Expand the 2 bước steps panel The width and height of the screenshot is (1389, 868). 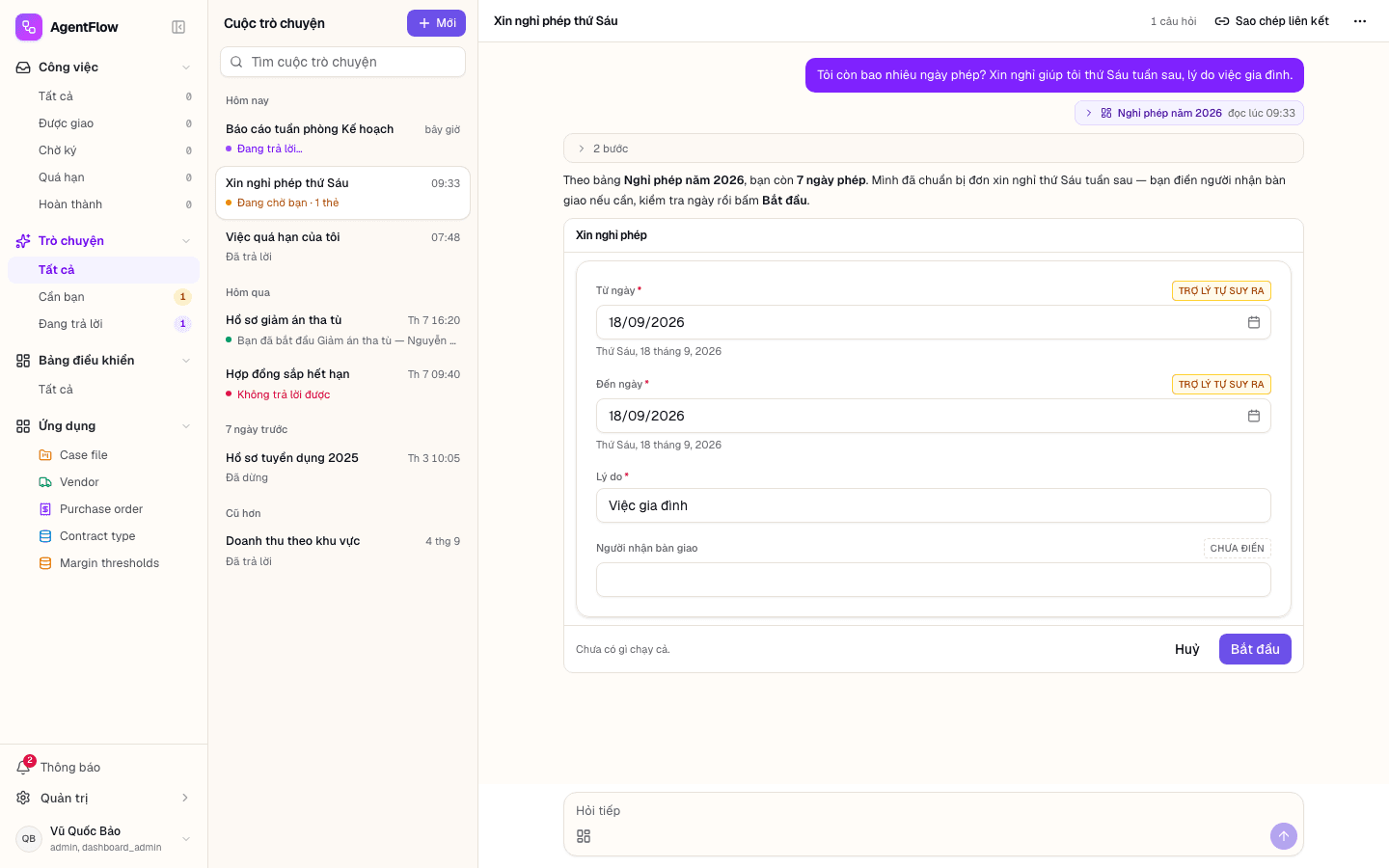[x=934, y=149]
